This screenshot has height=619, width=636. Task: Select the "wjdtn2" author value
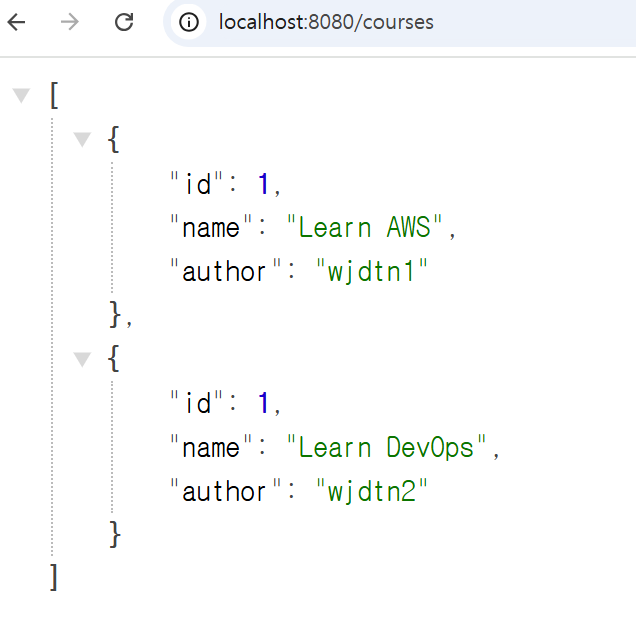[372, 491]
